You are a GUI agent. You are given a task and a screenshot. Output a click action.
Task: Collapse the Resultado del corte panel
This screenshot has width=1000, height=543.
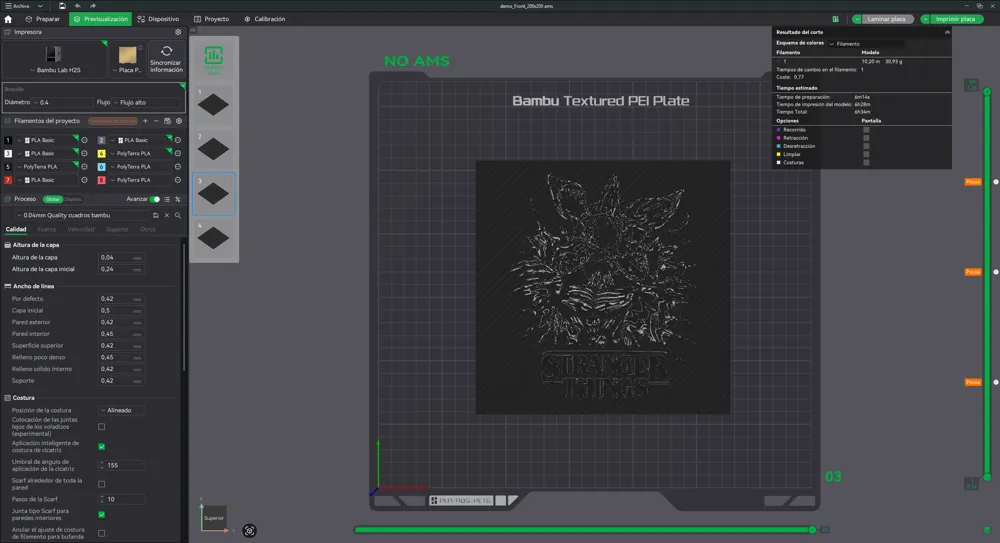(947, 32)
